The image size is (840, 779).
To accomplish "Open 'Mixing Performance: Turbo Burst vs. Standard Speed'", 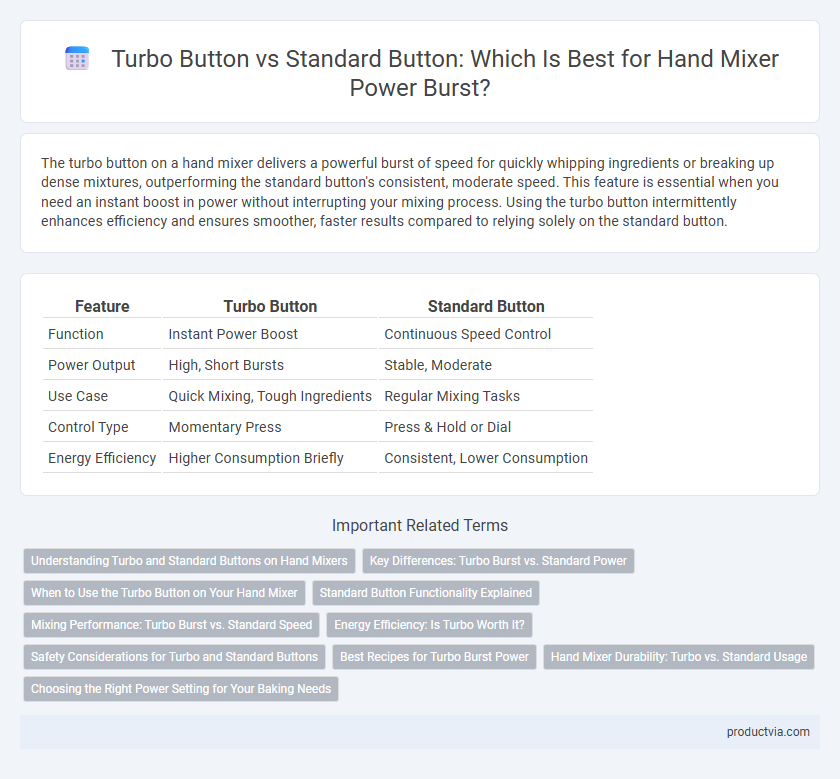I will (171, 625).
